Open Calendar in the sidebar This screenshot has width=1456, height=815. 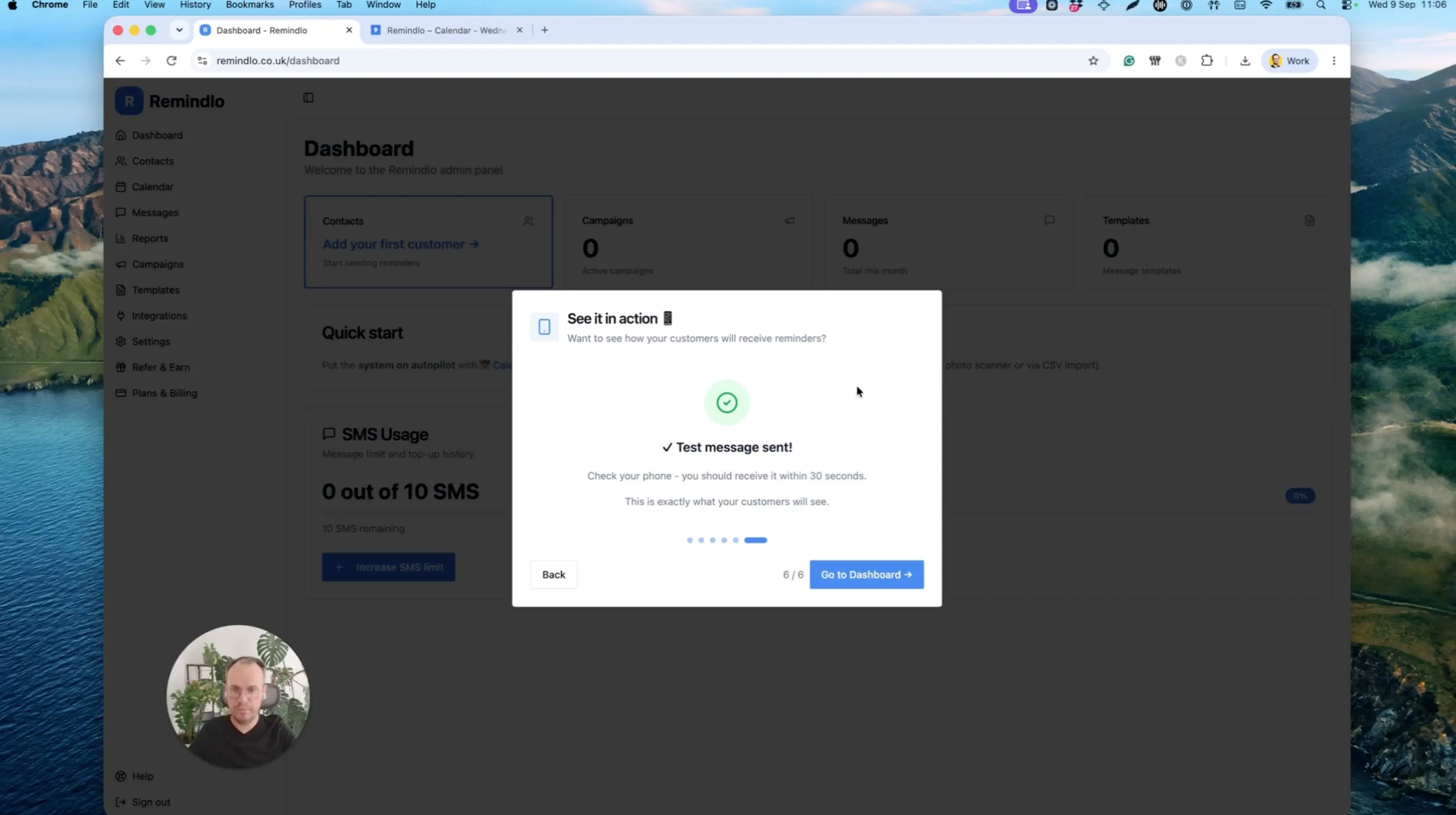click(153, 187)
